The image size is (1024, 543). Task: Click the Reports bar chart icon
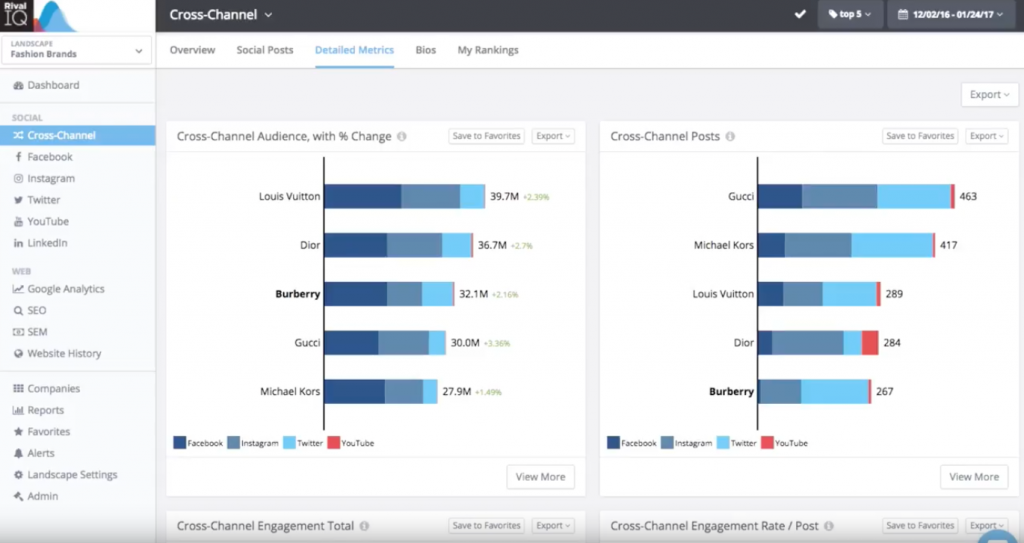(18, 410)
